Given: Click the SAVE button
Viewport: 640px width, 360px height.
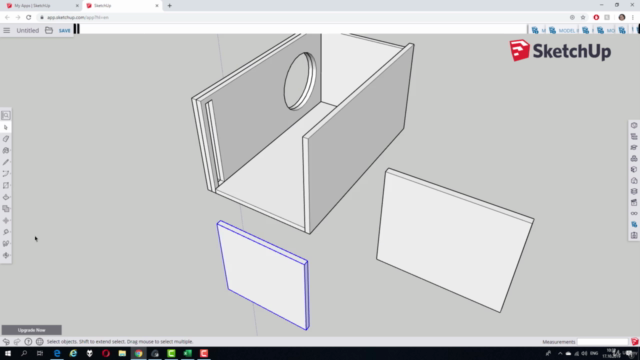Looking at the screenshot, I should coord(64,31).
